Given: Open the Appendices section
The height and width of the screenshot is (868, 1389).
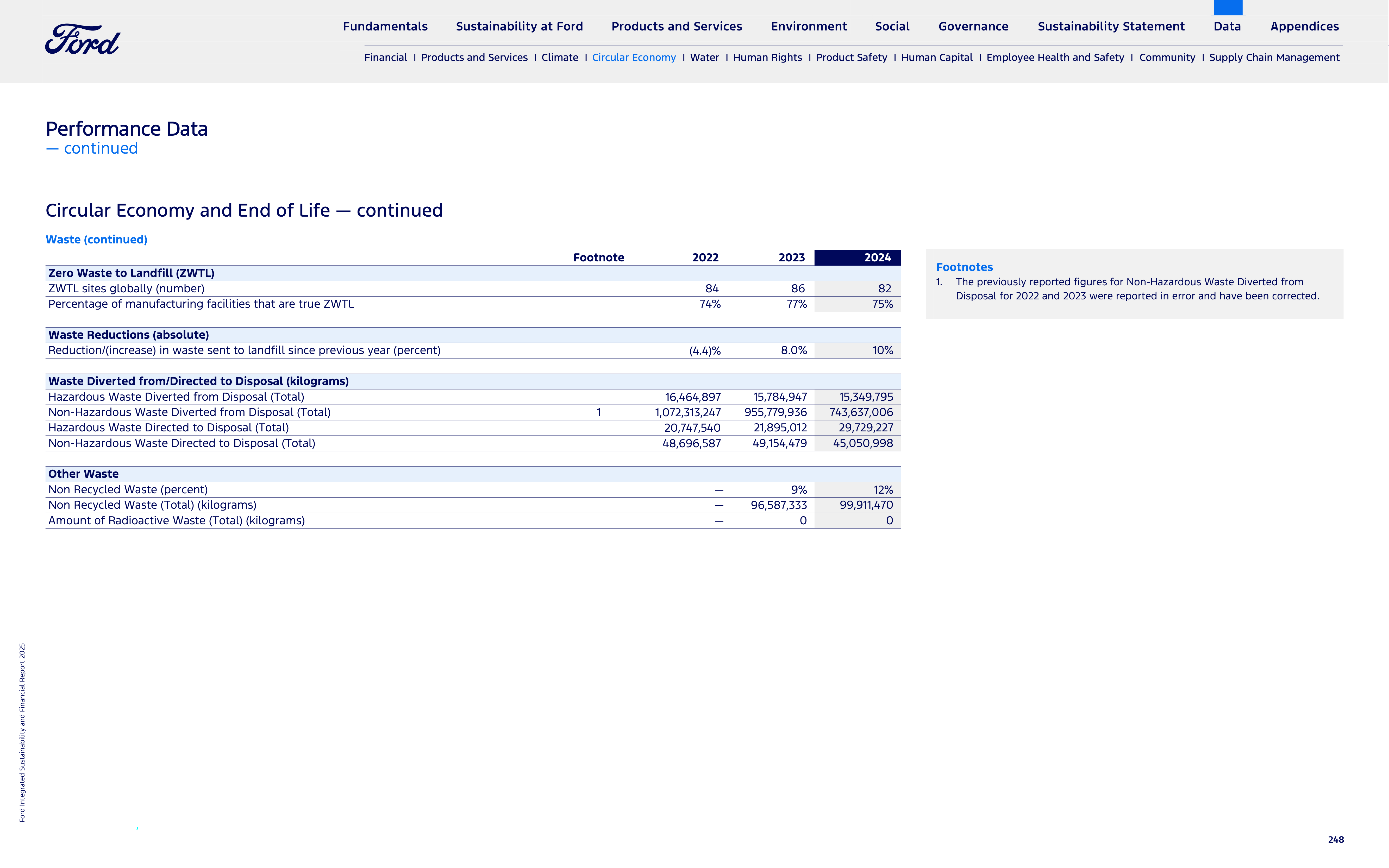Looking at the screenshot, I should point(1305,26).
